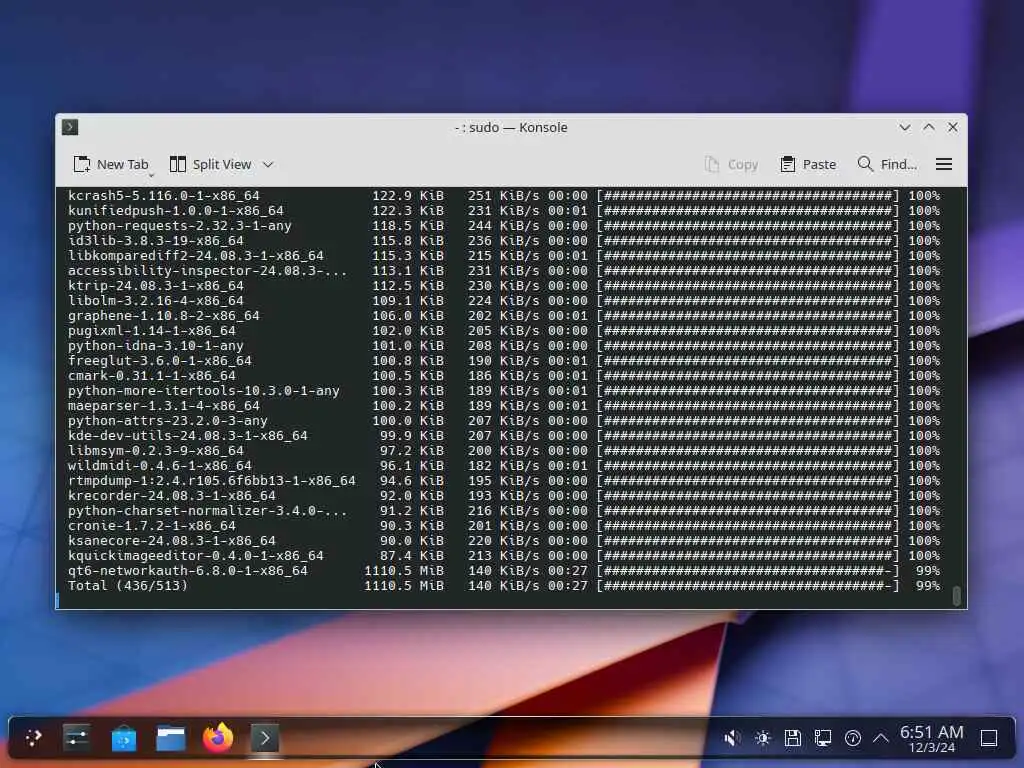
Task: Click the Total (436/513) line
Action: pyautogui.click(x=504, y=586)
